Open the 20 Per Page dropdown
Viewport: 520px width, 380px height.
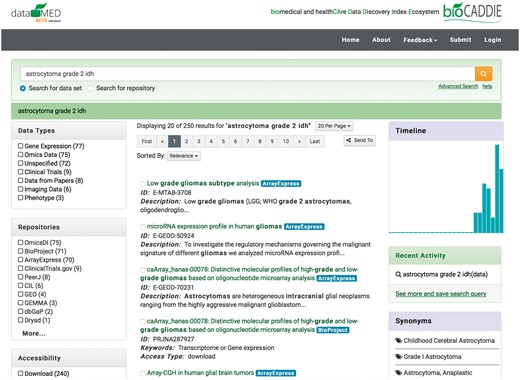(334, 126)
